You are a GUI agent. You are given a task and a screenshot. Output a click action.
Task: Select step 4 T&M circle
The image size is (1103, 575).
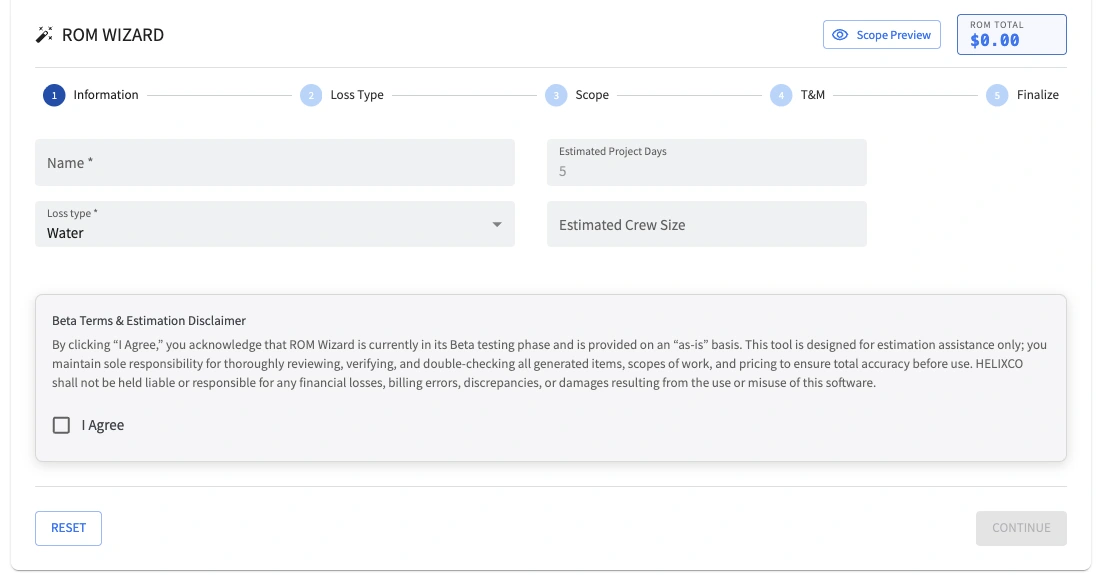(x=781, y=95)
